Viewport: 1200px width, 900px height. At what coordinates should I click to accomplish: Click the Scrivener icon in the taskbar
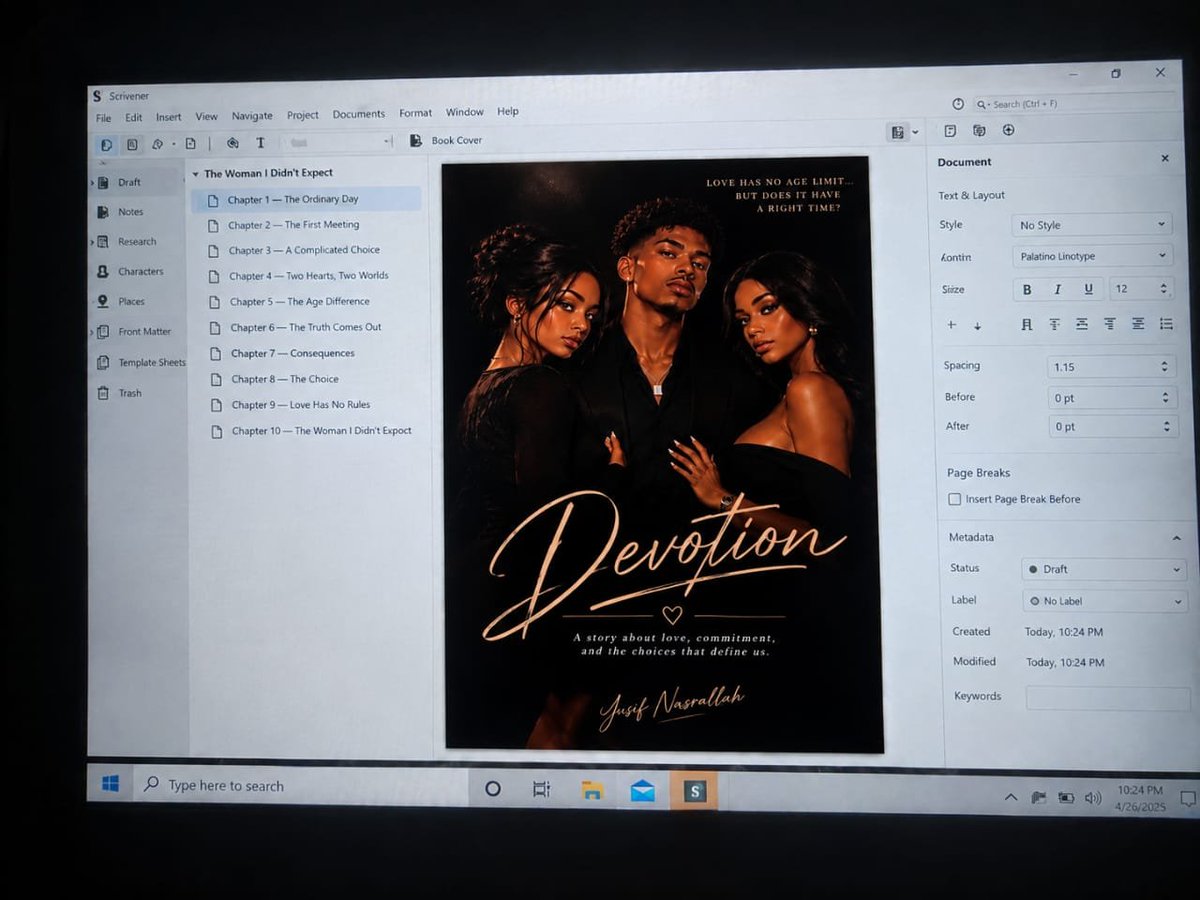click(695, 792)
